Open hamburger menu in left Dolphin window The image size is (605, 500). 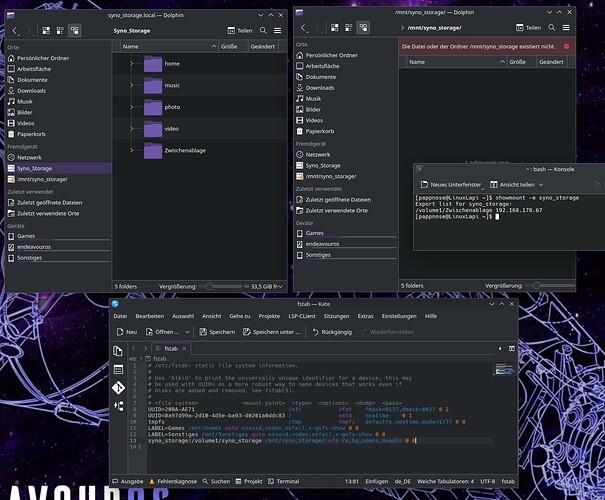pos(277,30)
